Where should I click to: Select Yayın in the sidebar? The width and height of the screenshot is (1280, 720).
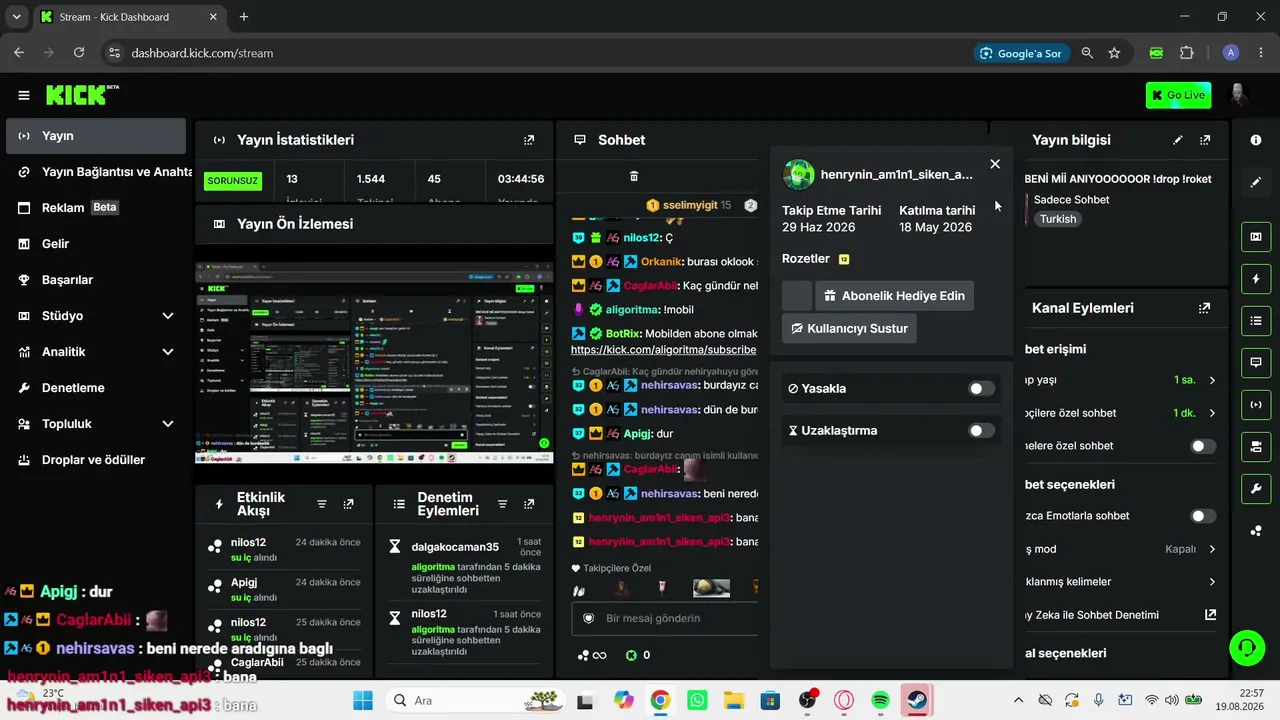[x=96, y=136]
